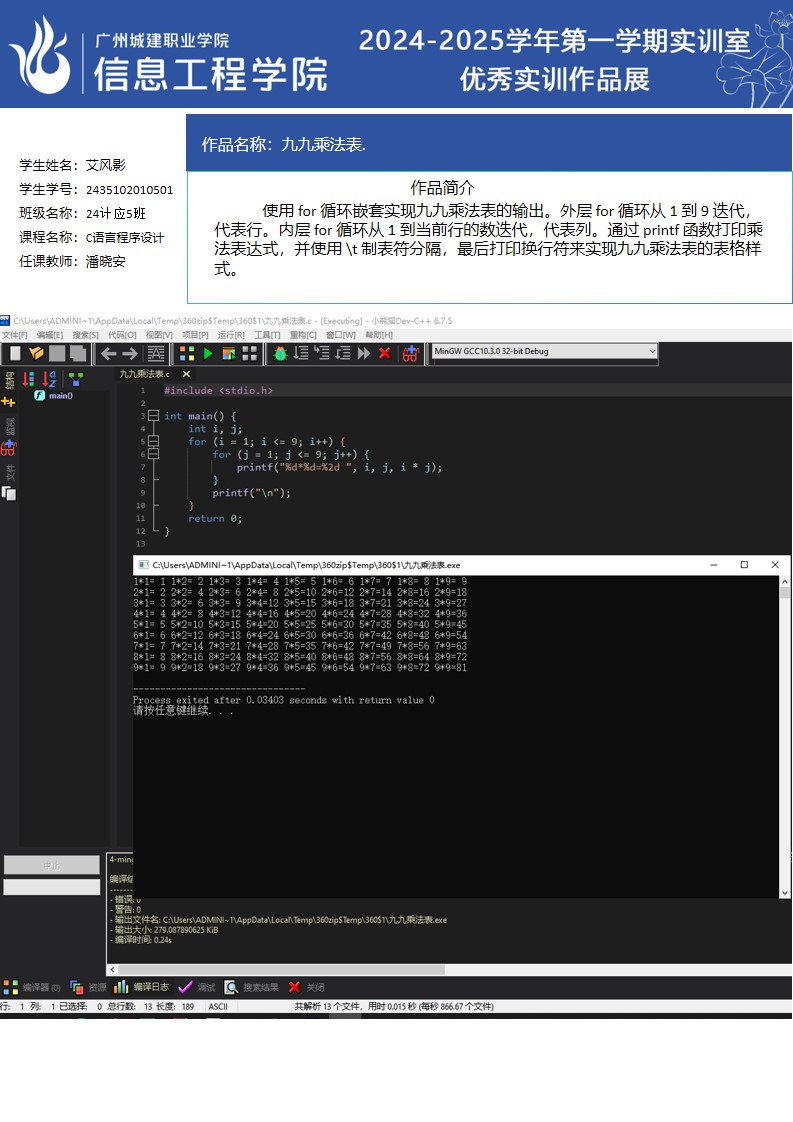Click the Compile colored-squares icon
The image size is (793, 1122).
point(187,353)
